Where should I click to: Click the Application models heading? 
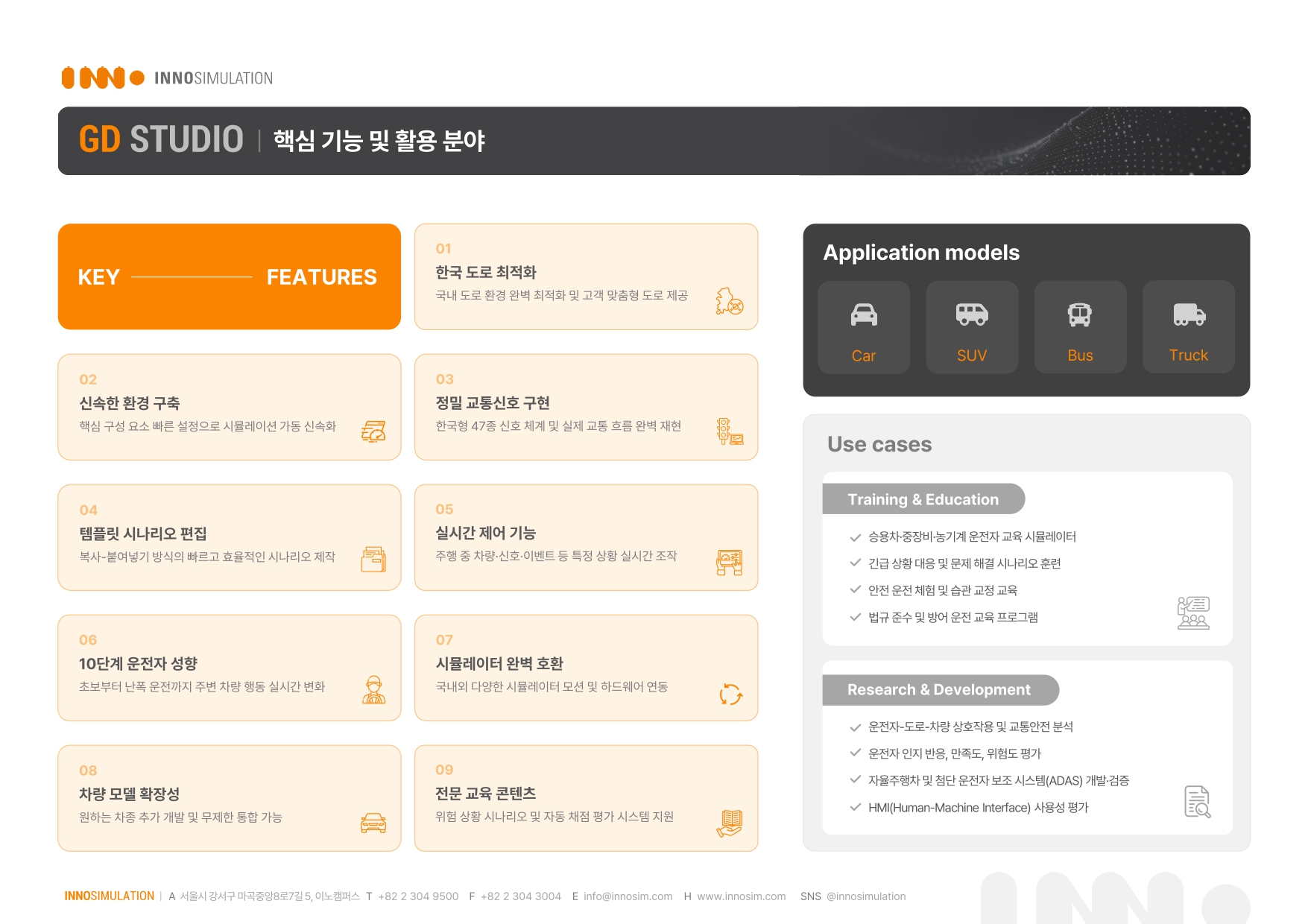(x=921, y=253)
